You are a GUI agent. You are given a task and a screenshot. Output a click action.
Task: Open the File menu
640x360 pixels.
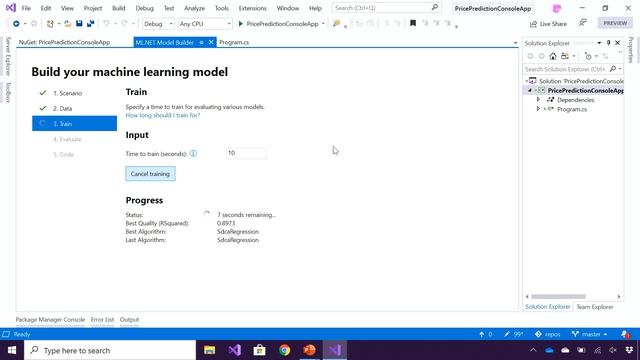click(x=26, y=8)
